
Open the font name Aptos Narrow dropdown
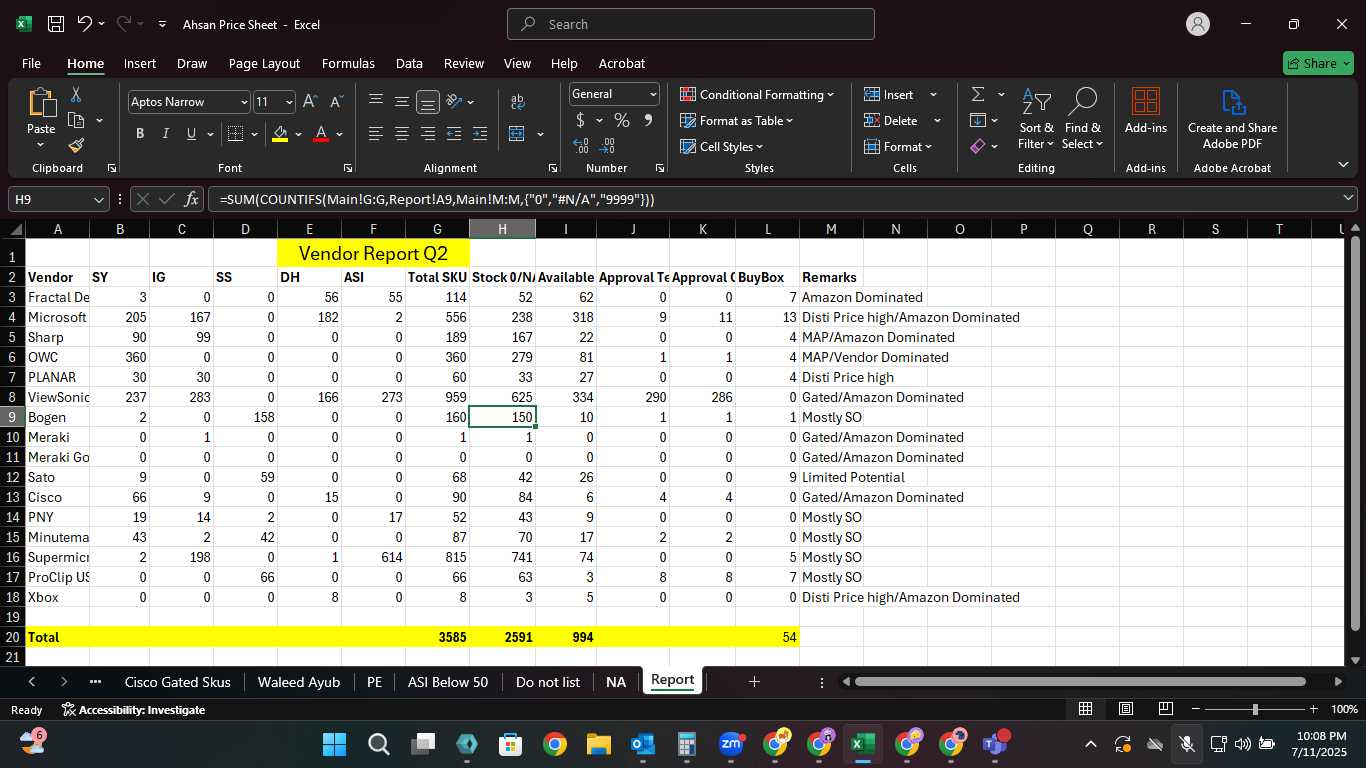(244, 102)
